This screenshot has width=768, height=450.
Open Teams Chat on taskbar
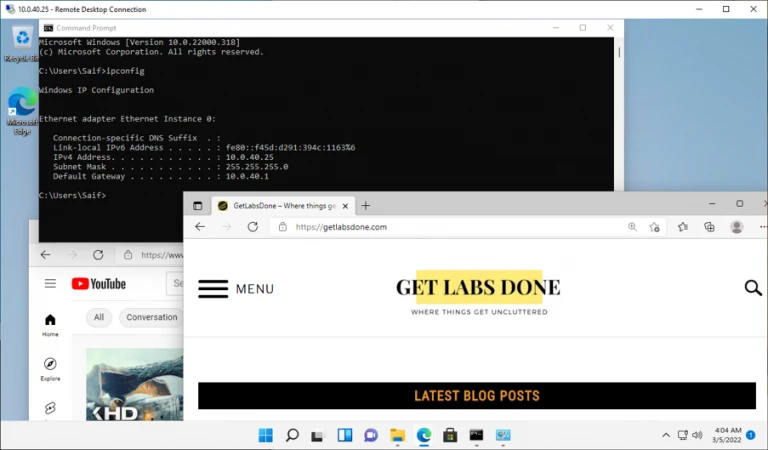pos(371,435)
